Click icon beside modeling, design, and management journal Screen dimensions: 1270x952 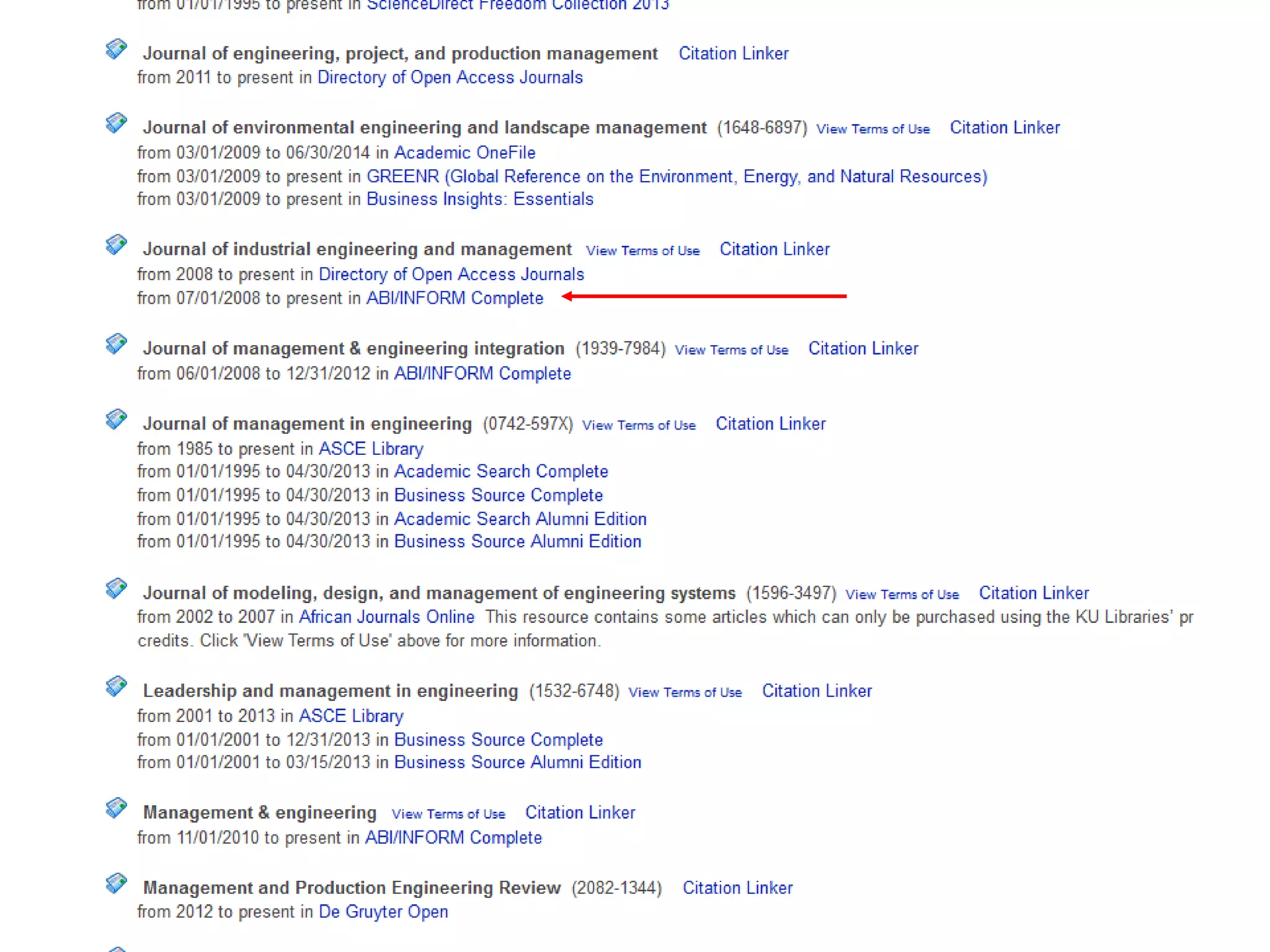pyautogui.click(x=116, y=588)
